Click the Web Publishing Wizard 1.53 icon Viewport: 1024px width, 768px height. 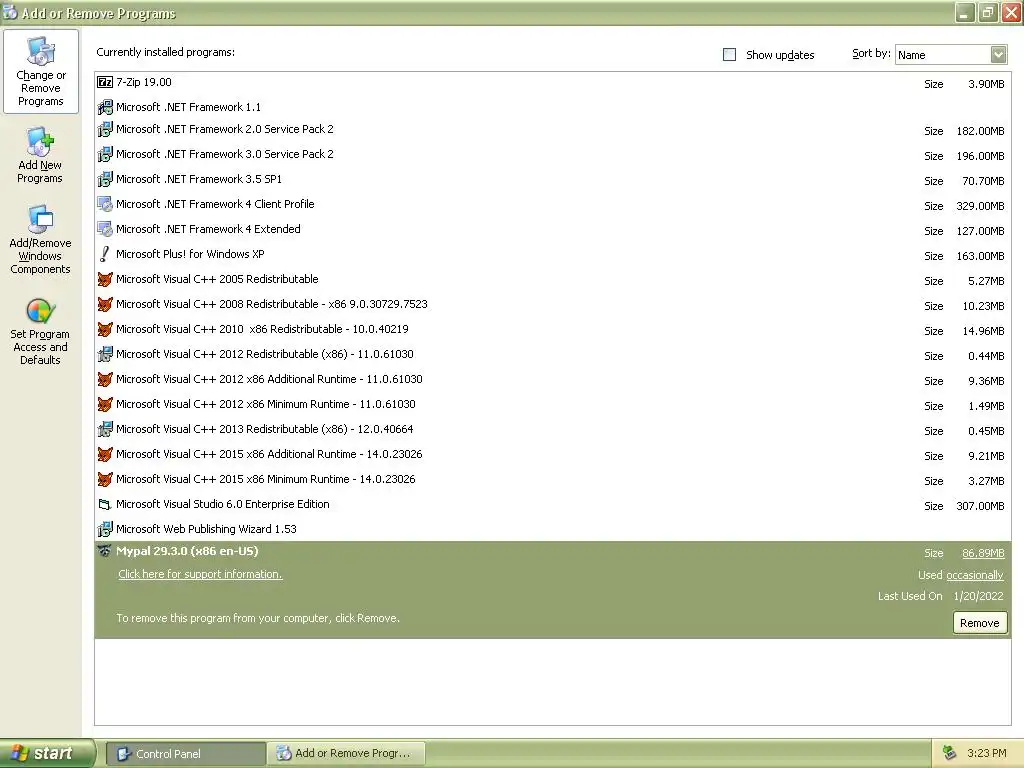104,529
